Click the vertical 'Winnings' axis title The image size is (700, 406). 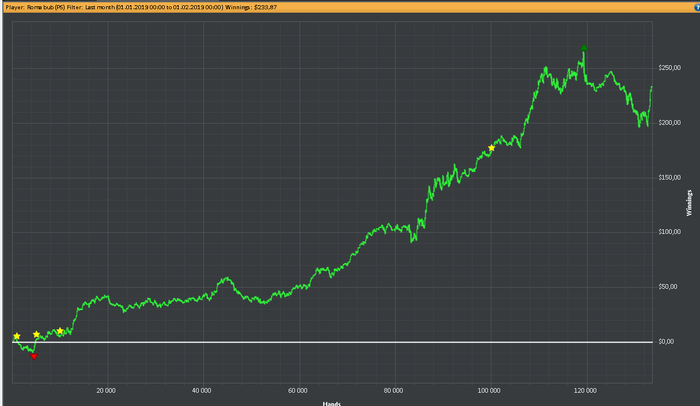[689, 203]
